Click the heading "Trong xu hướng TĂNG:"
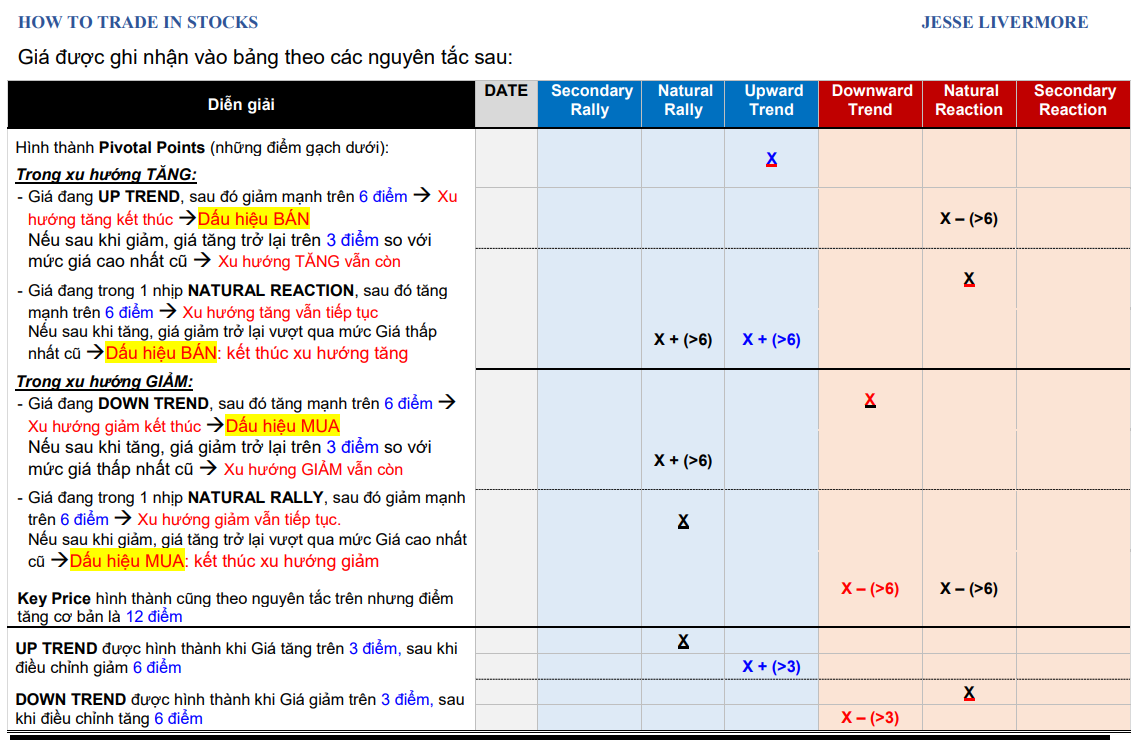The image size is (1148, 751). [x=106, y=175]
